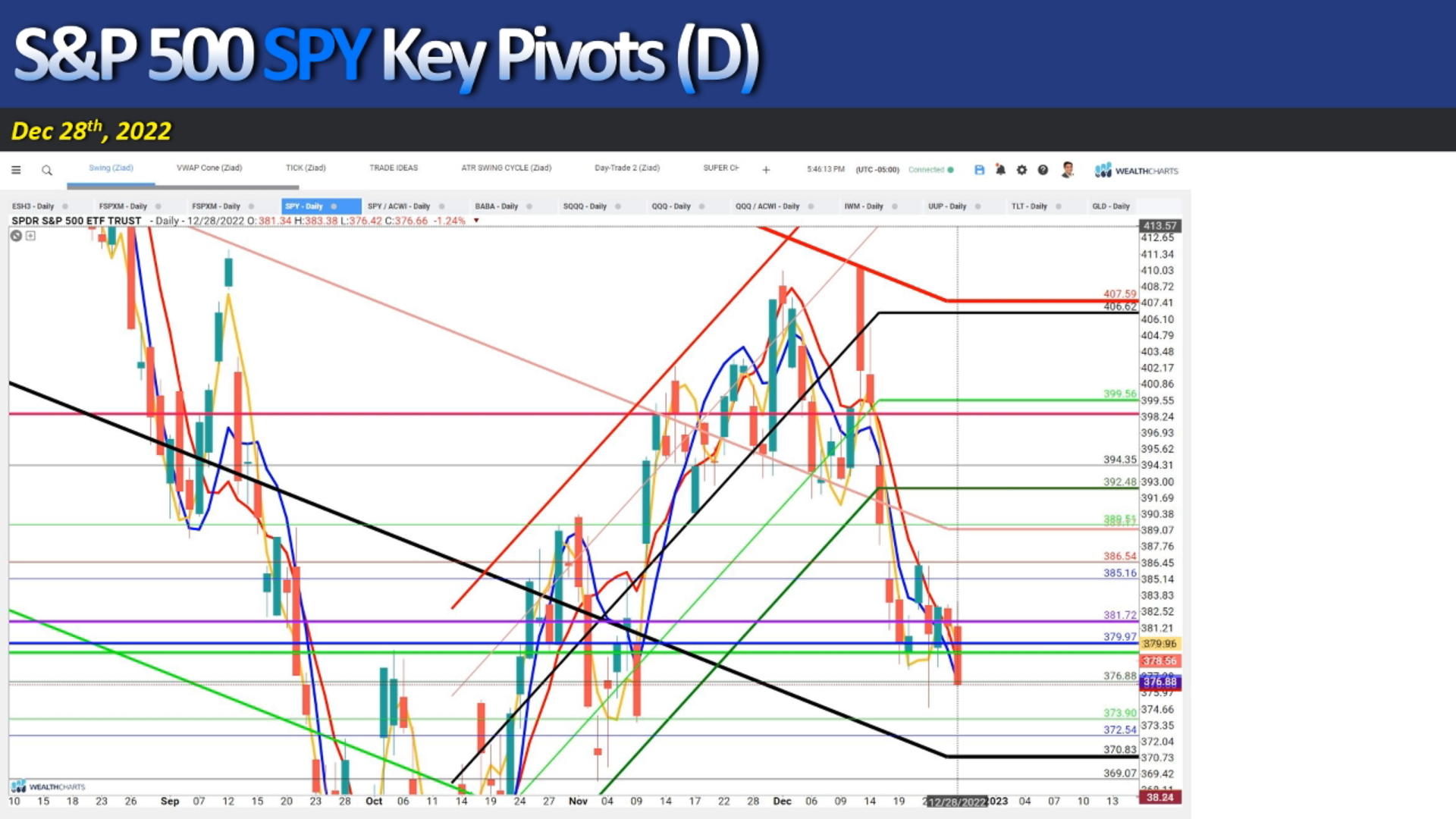This screenshot has height=819, width=1456.
Task: Click the 394.35 pivot level label
Action: (1120, 460)
